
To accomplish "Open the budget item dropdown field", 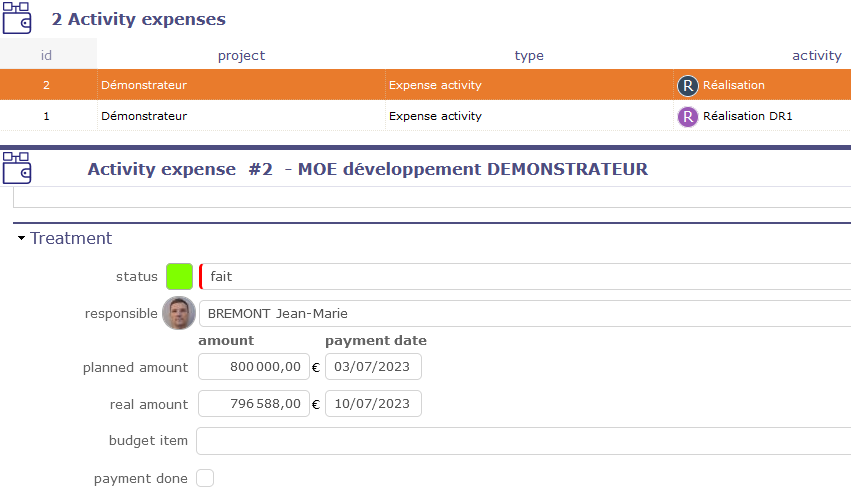I will (x=523, y=441).
